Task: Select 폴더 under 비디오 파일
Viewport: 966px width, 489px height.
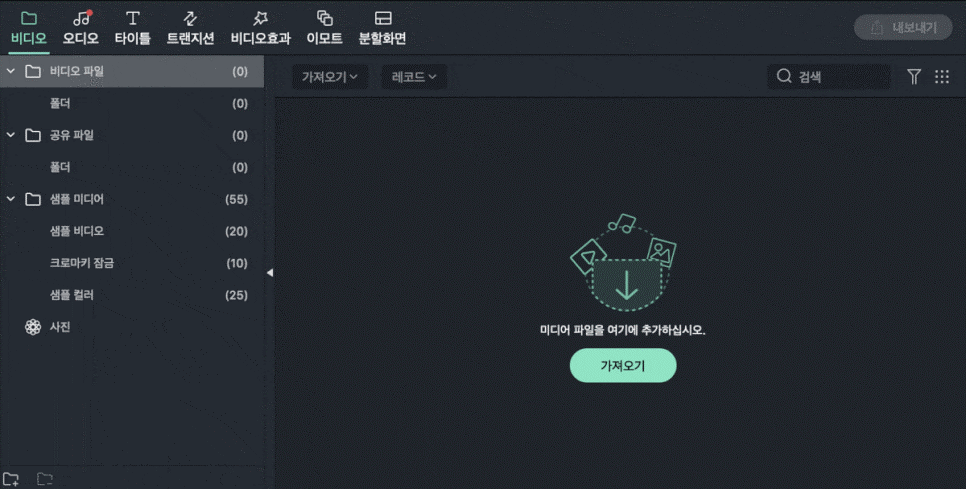Action: pyautogui.click(x=132, y=103)
